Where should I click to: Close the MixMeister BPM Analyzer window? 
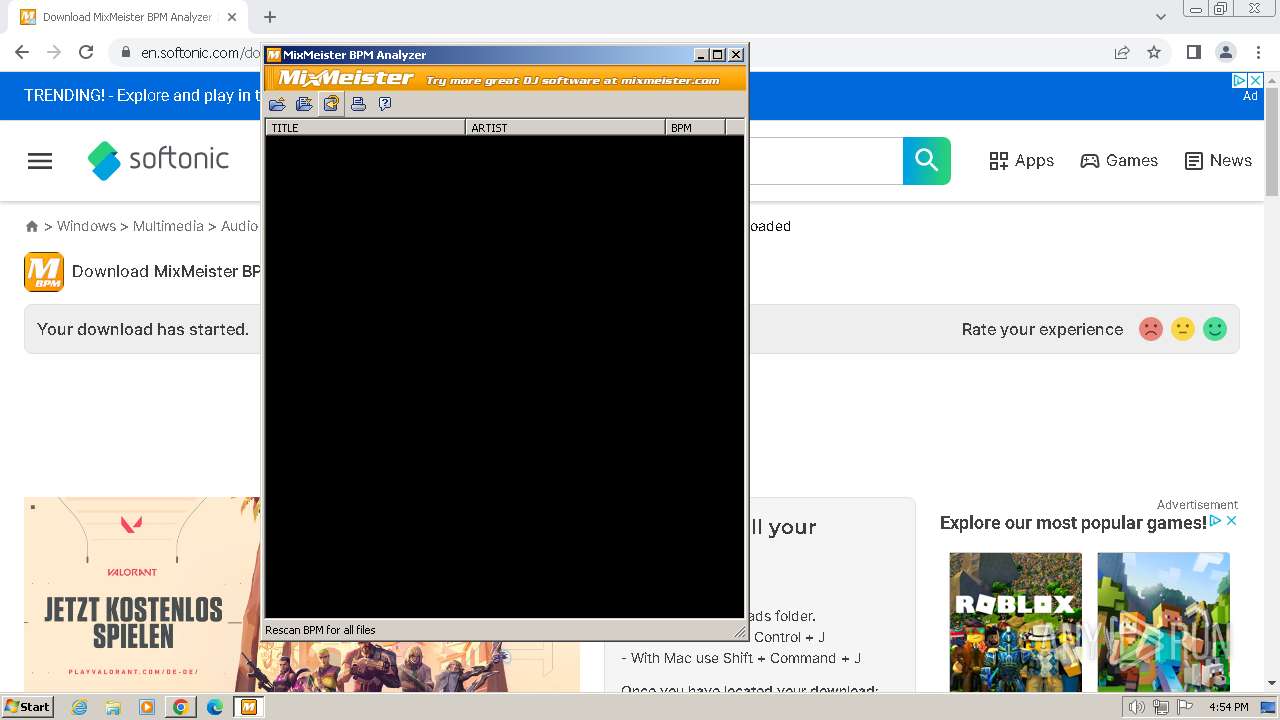736,55
